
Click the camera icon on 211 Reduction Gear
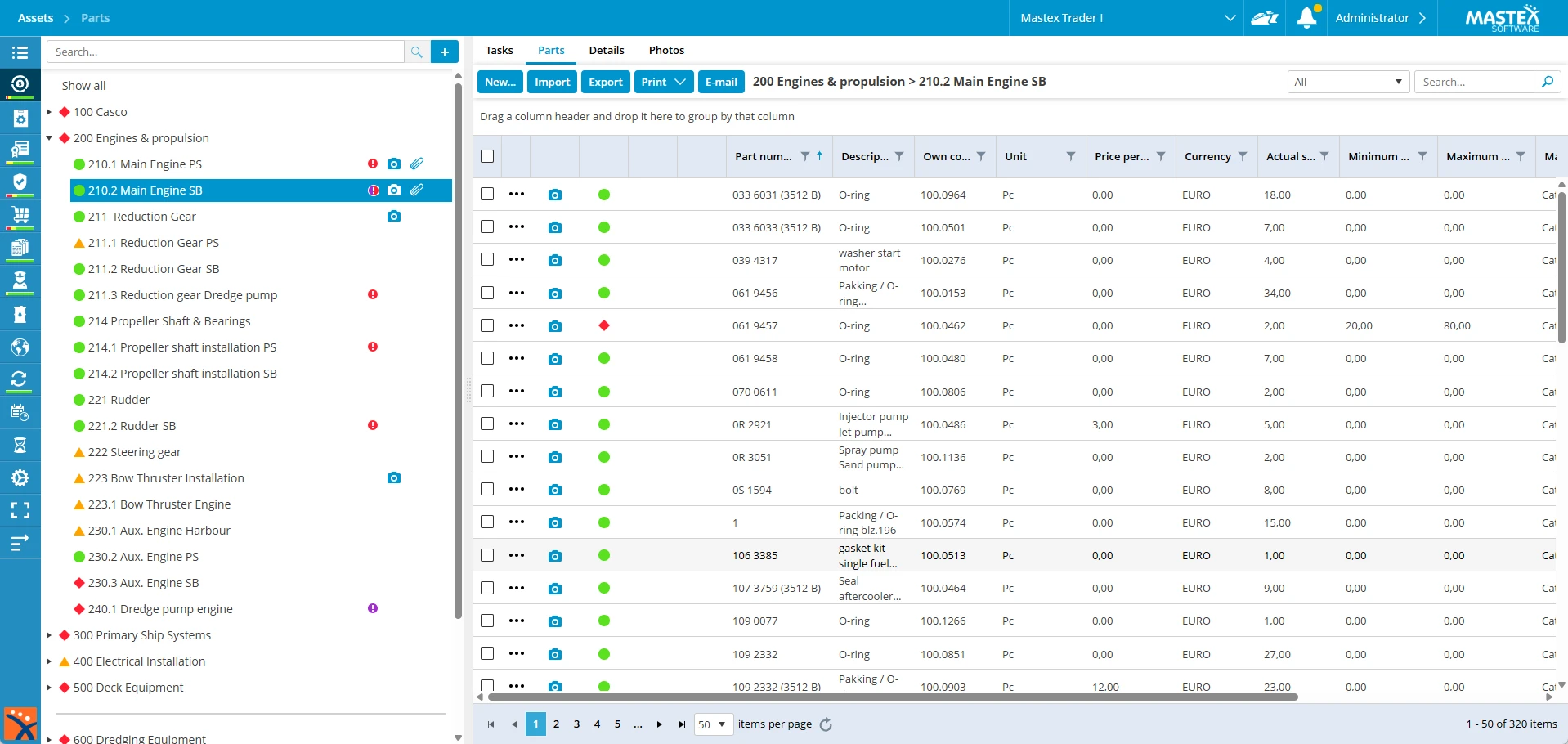point(394,217)
